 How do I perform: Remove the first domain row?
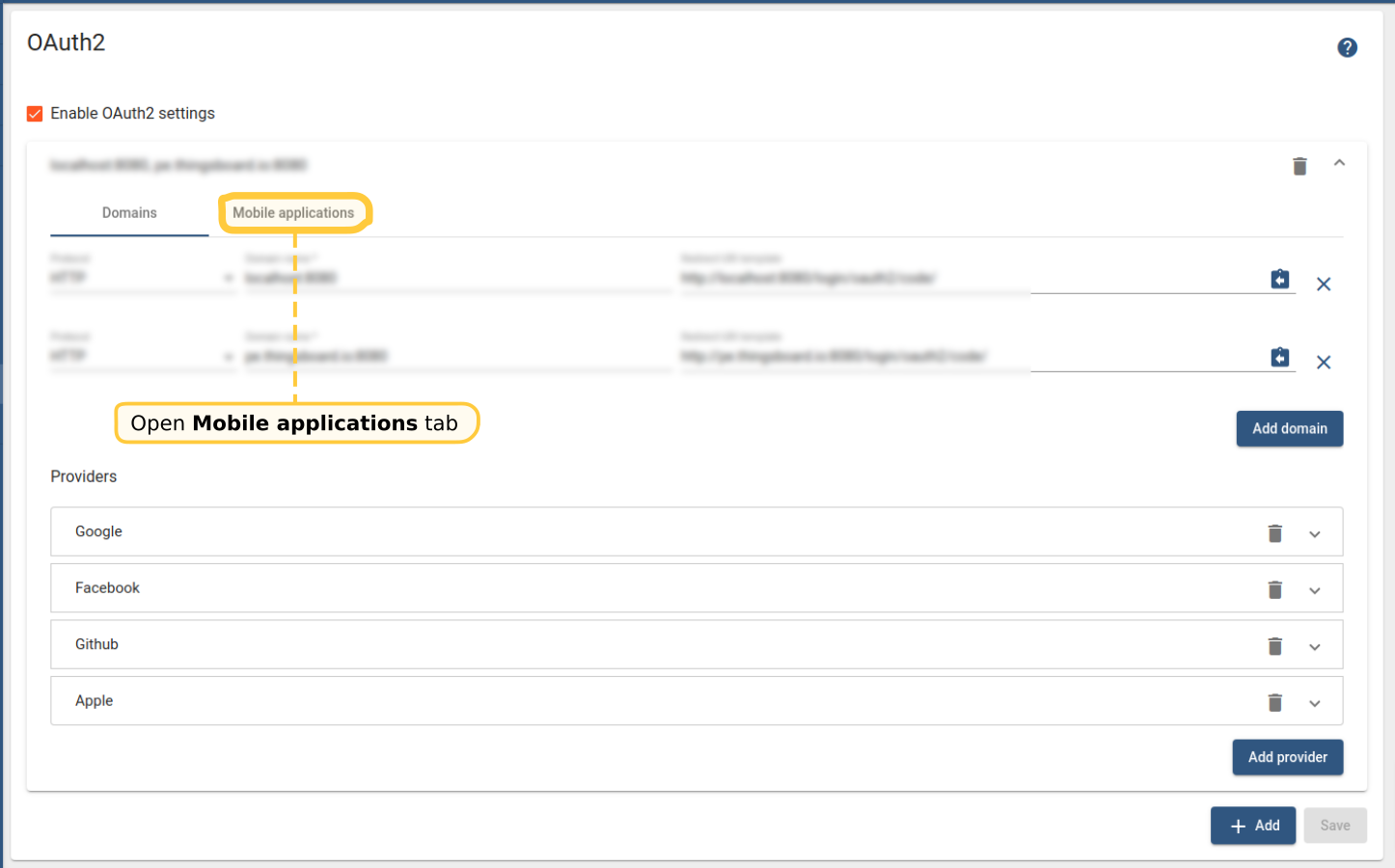coord(1324,285)
